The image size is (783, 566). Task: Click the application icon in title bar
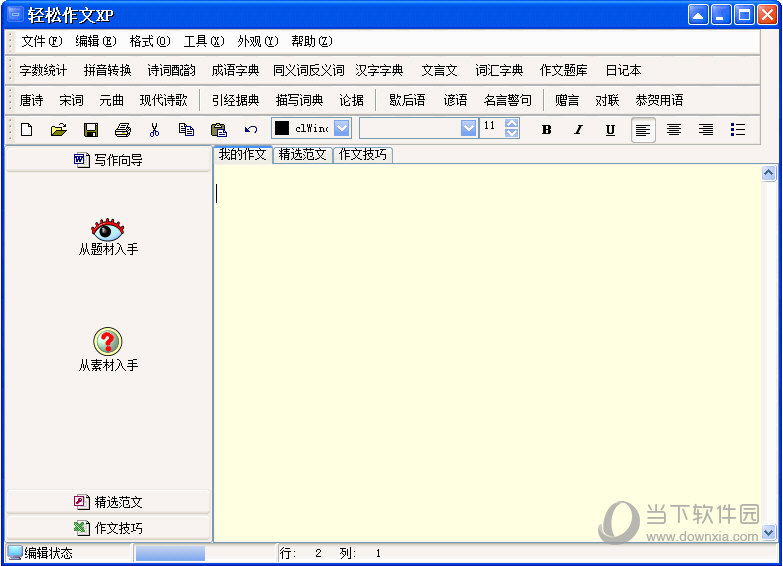tap(15, 14)
